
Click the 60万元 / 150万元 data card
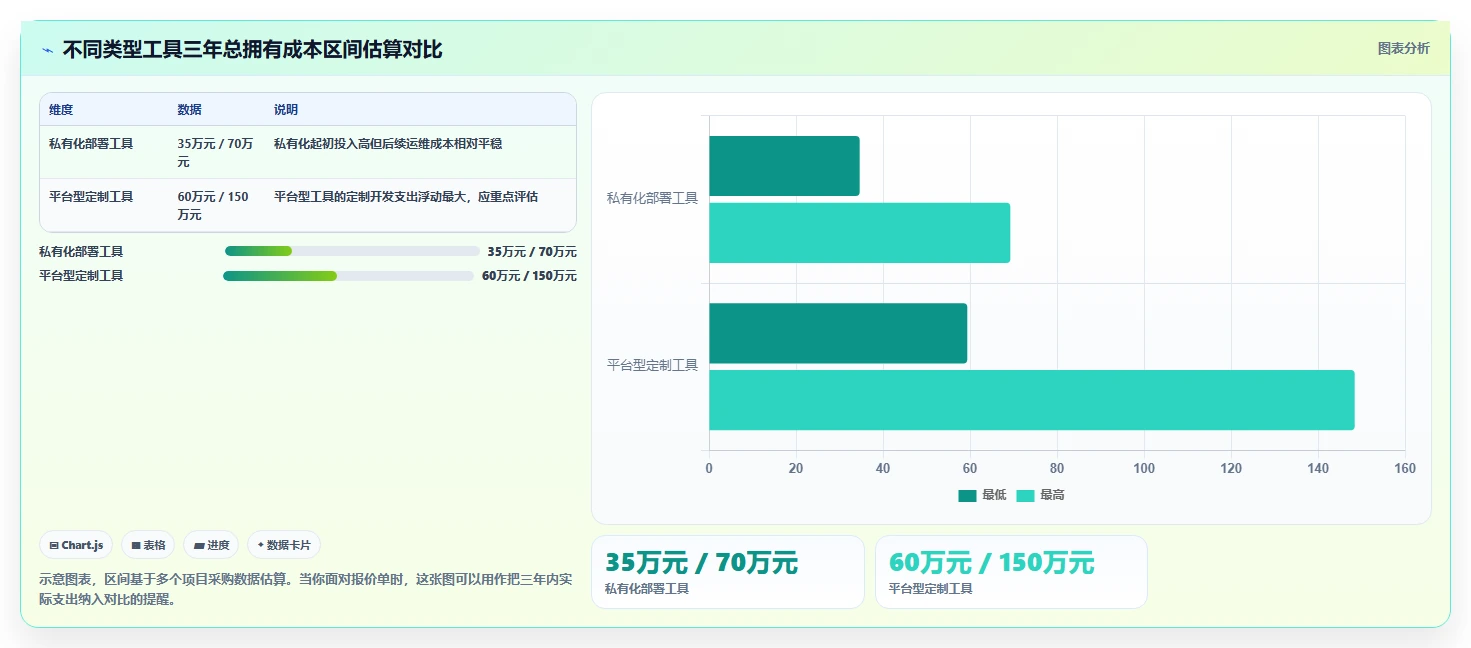click(1011, 572)
